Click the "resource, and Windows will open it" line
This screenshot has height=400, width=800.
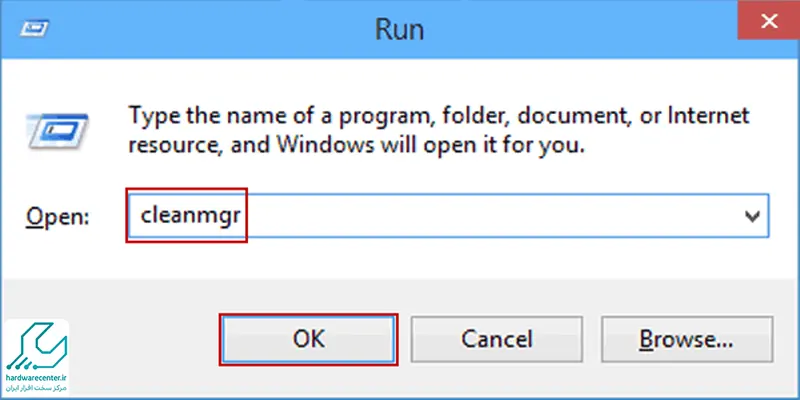click(356, 146)
